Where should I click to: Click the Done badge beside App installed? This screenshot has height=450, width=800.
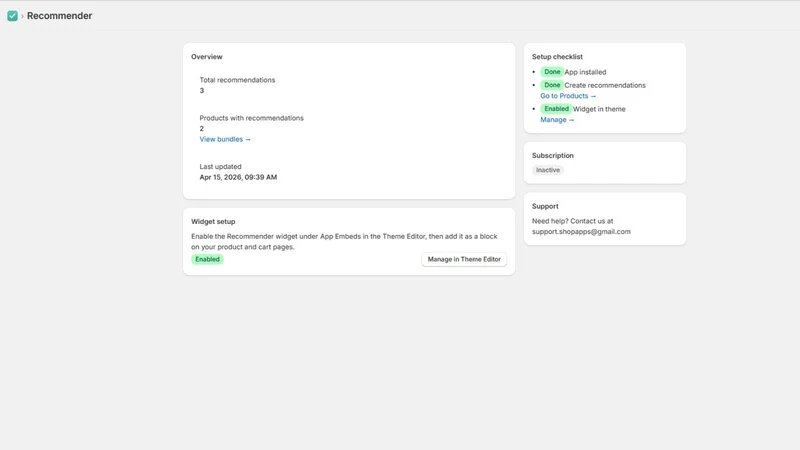pos(552,72)
